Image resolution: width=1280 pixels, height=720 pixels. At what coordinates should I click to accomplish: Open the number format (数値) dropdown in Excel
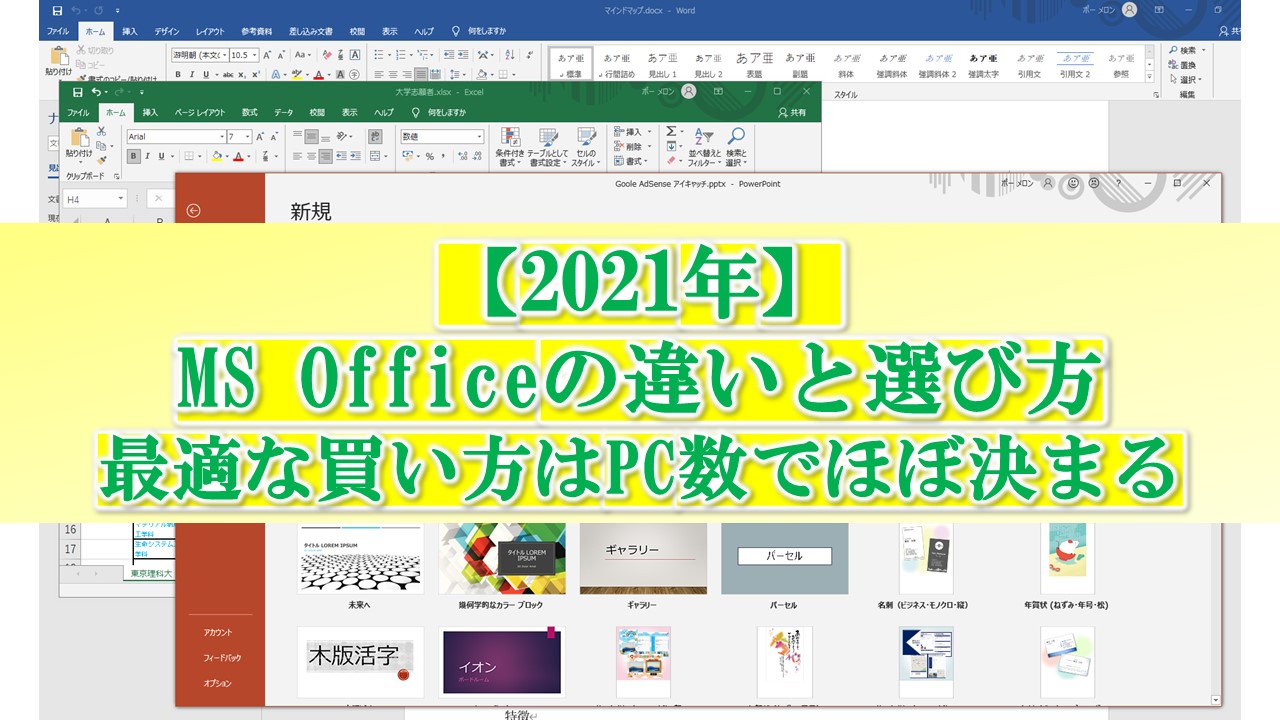point(479,136)
